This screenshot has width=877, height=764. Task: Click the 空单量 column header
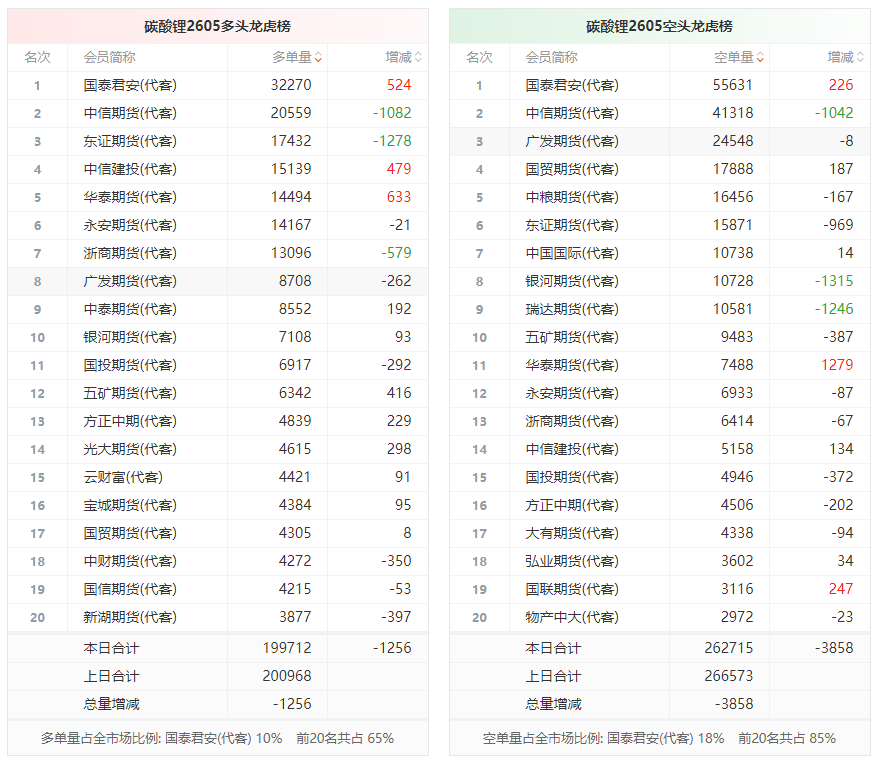(x=734, y=57)
